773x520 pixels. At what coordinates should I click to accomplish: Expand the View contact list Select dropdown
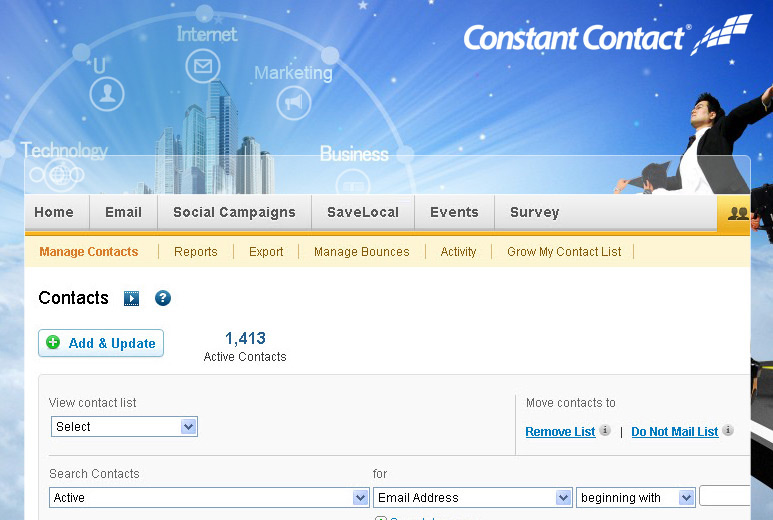(x=124, y=427)
